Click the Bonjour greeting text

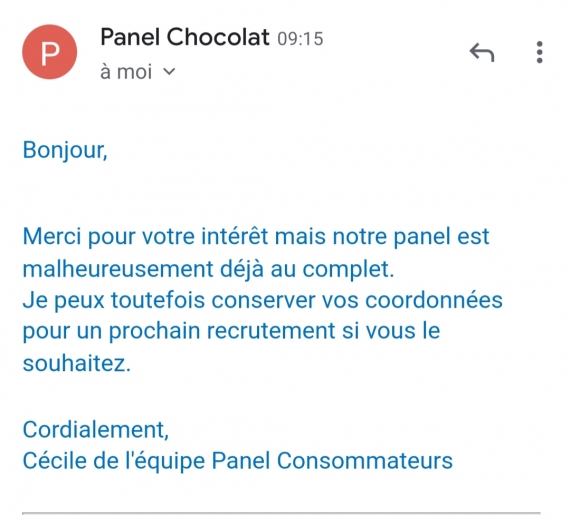(x=65, y=150)
